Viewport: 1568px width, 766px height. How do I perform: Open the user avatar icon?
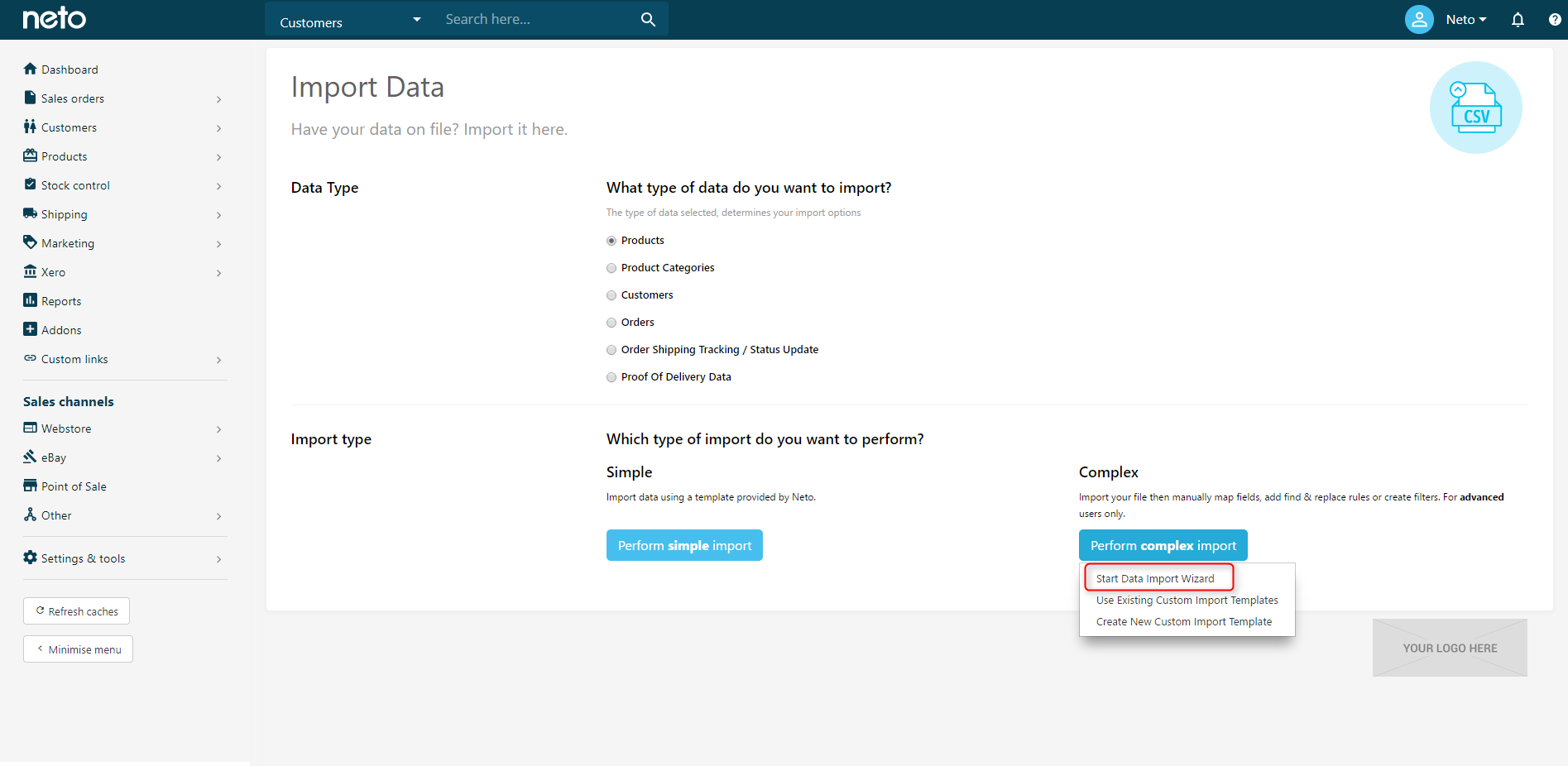(x=1419, y=19)
